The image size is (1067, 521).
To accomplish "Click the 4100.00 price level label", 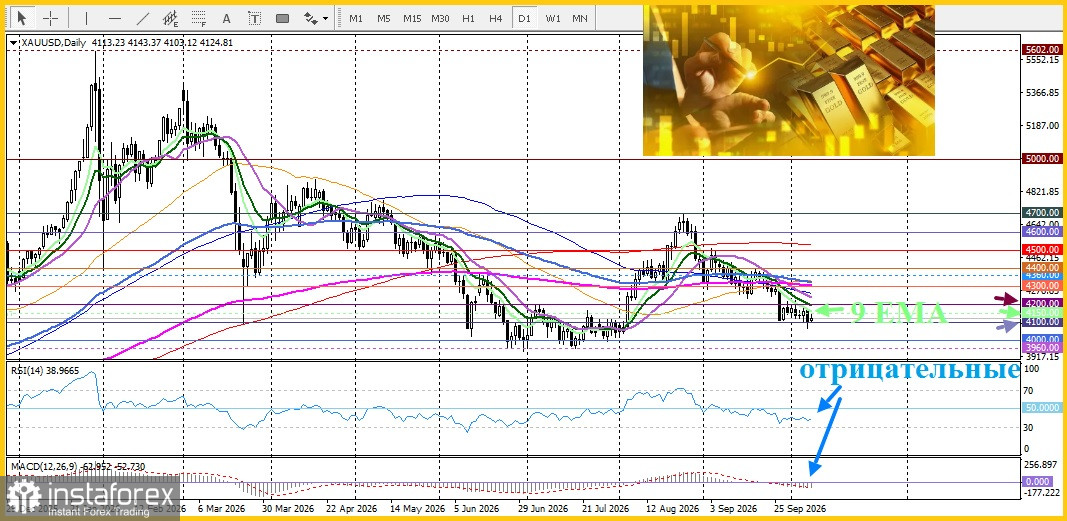I will pyautogui.click(x=1042, y=321).
